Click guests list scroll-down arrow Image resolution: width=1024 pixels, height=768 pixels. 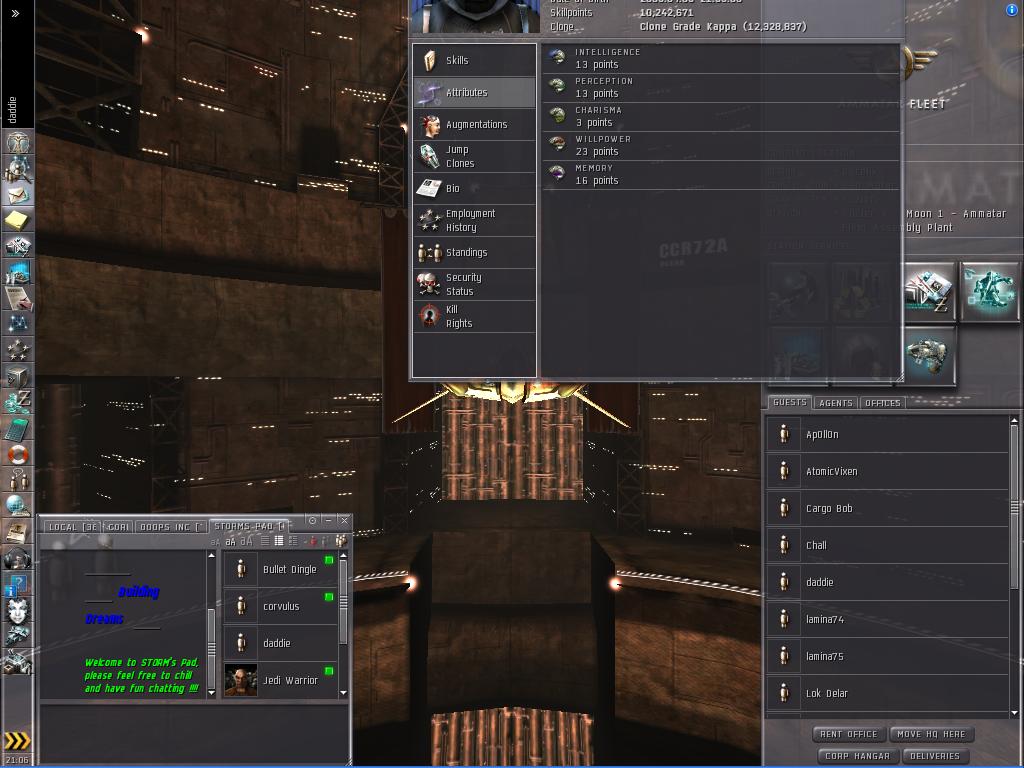coord(1014,712)
